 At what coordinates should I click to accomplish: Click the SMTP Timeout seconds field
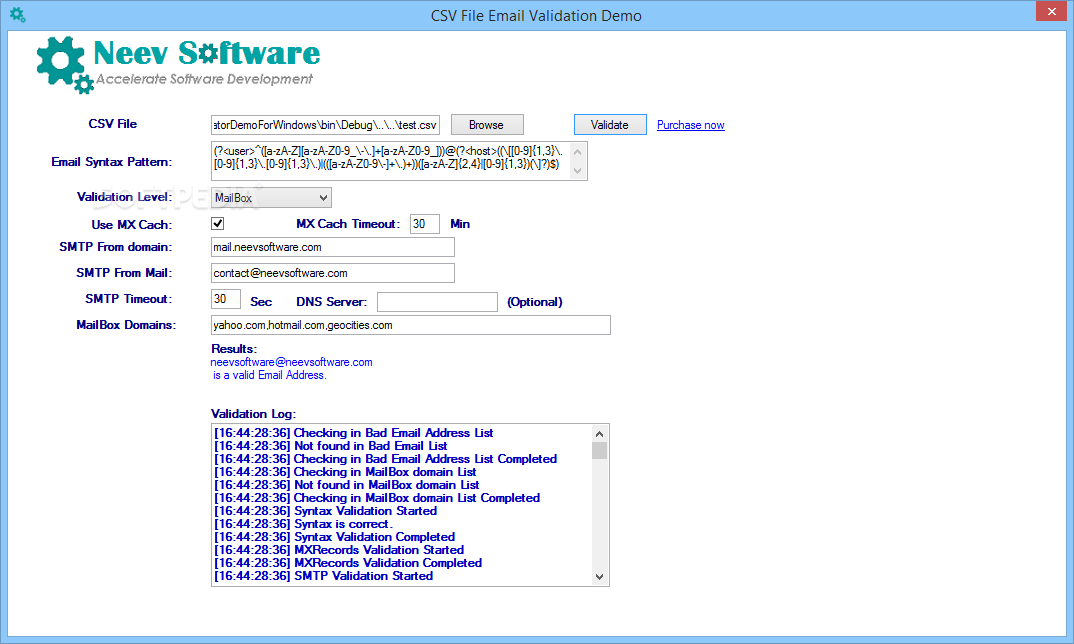[x=225, y=299]
